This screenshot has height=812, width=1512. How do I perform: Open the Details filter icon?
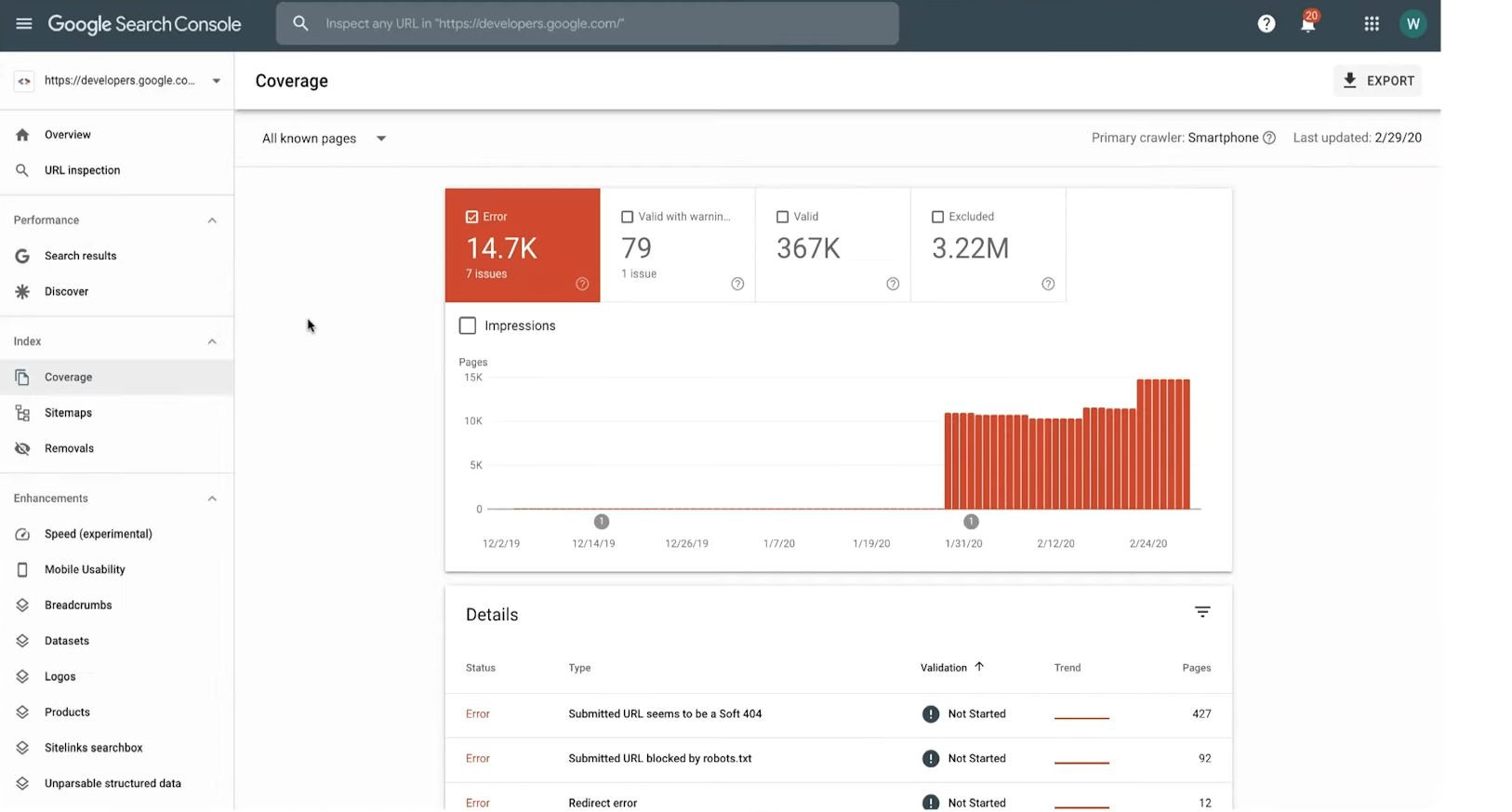pos(1202,612)
